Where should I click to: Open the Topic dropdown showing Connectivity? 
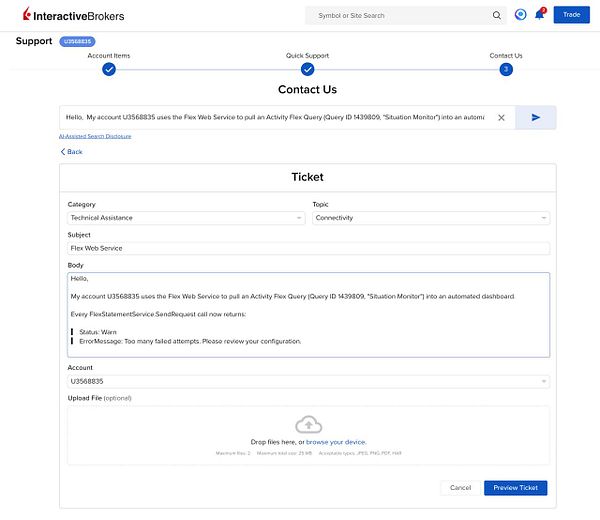tap(431, 218)
